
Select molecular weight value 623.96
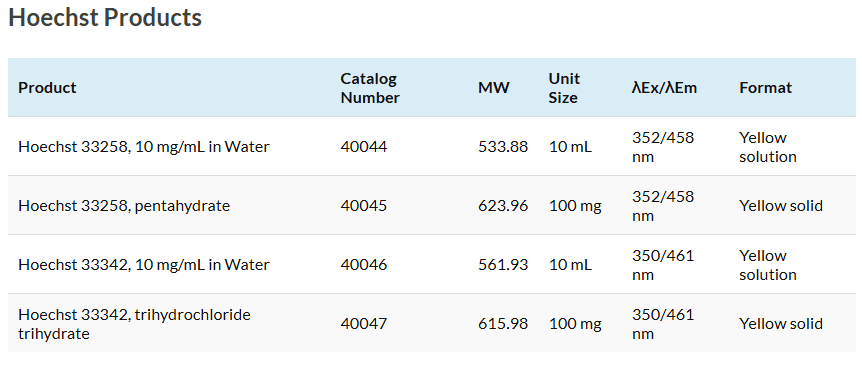503,205
